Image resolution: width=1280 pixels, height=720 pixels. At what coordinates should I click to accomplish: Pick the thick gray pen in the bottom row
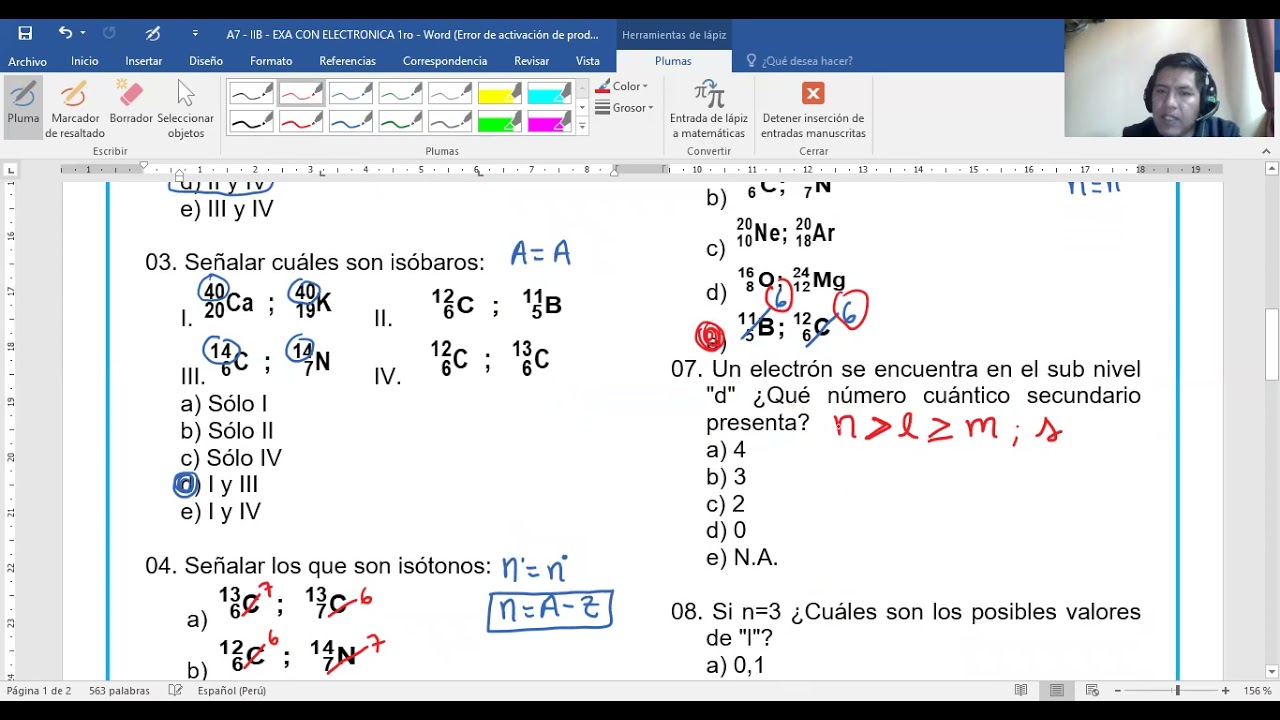(x=450, y=122)
